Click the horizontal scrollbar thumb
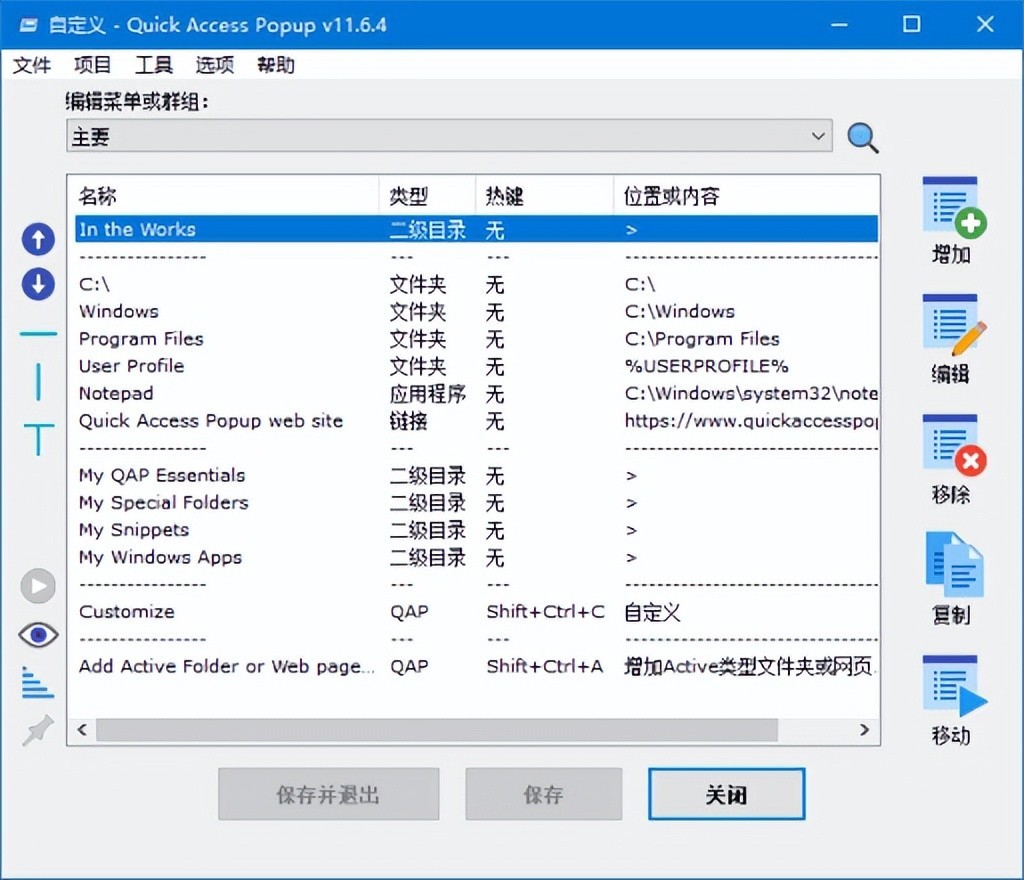This screenshot has height=880, width=1024. [437, 729]
